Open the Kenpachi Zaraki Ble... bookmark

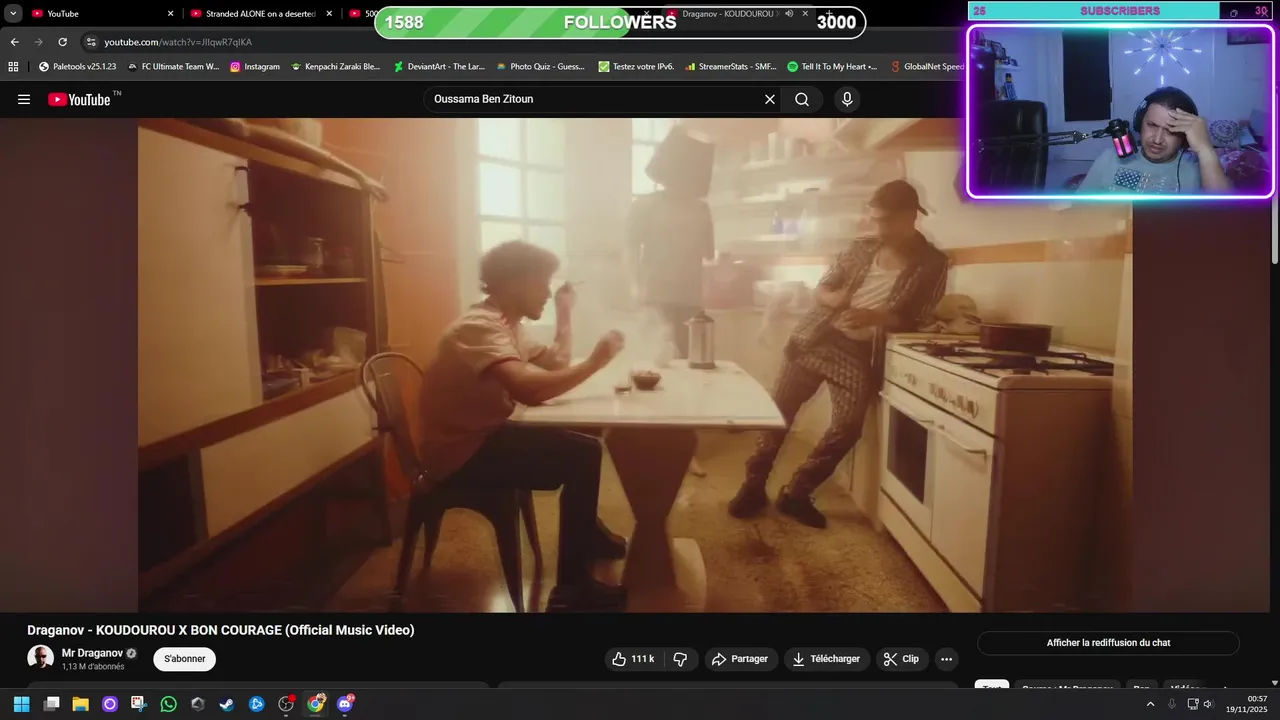[335, 67]
